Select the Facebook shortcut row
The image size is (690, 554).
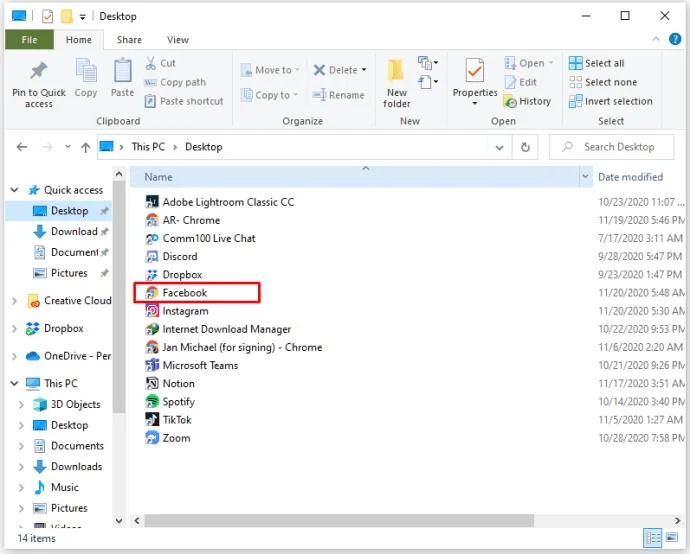[197, 293]
